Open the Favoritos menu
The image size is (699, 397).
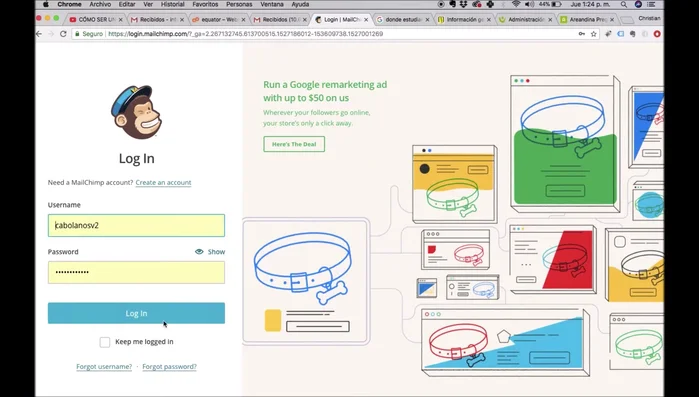(205, 4)
